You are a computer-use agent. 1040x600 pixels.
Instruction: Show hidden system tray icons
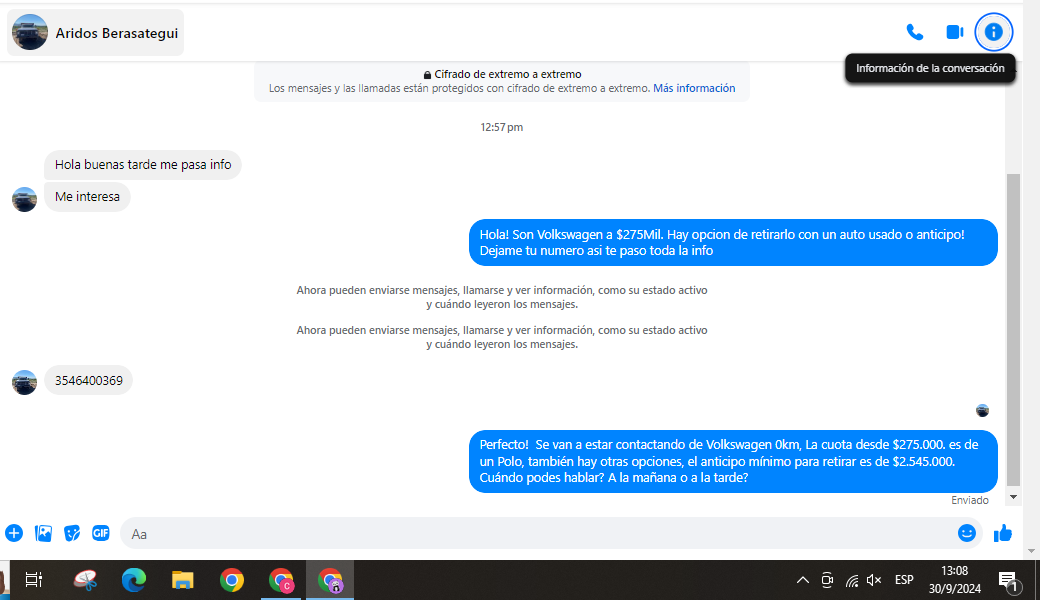tap(802, 580)
